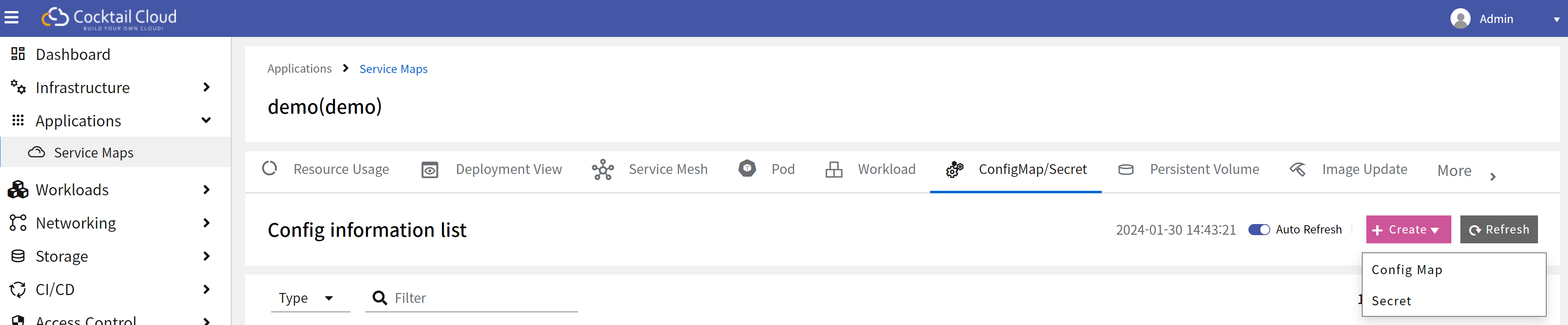The width and height of the screenshot is (1568, 325).
Task: Disable the Auto Refresh toggle
Action: 1258,230
